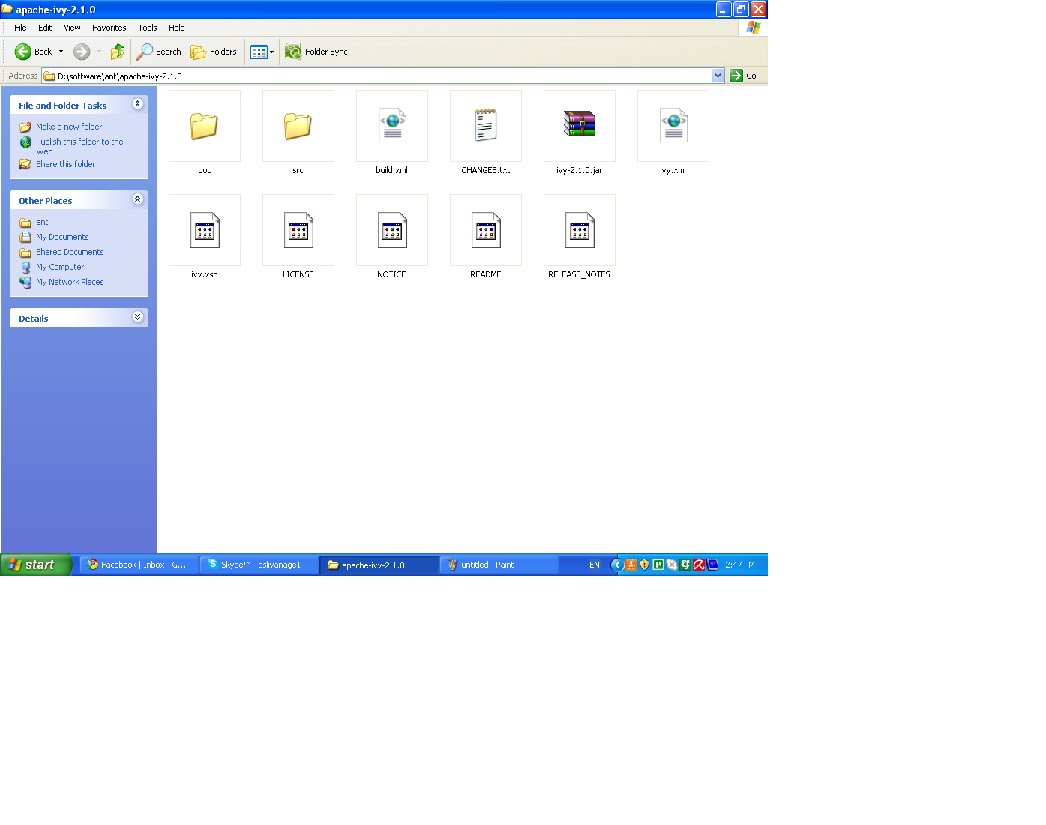Go up one folder level
Screen dimensions: 1046x825
tap(117, 51)
